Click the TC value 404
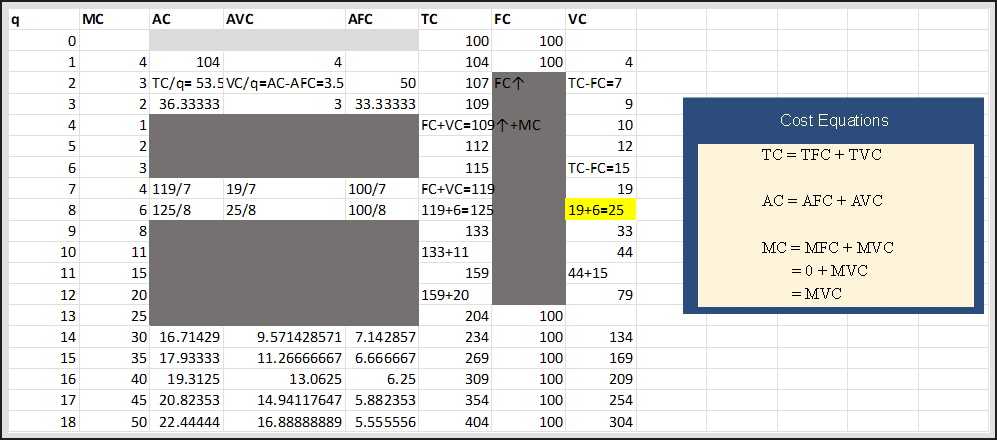 pyautogui.click(x=455, y=422)
